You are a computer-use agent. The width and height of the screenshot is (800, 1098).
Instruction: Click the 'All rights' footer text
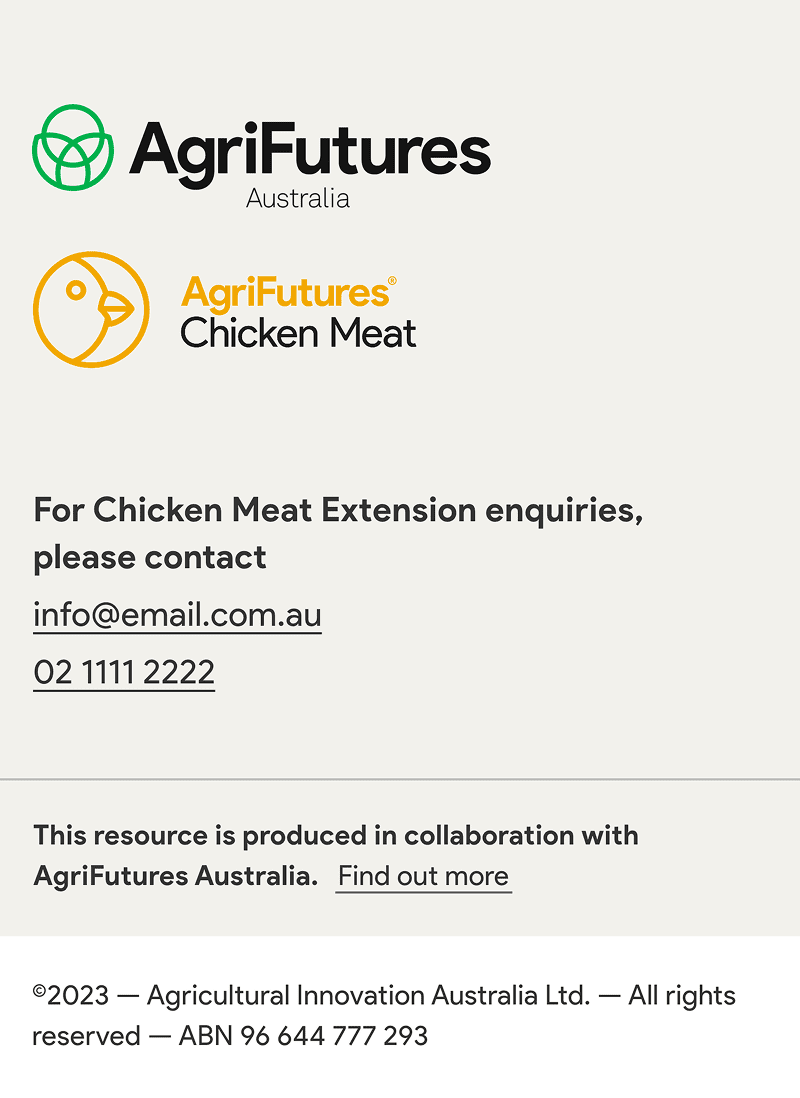point(682,996)
